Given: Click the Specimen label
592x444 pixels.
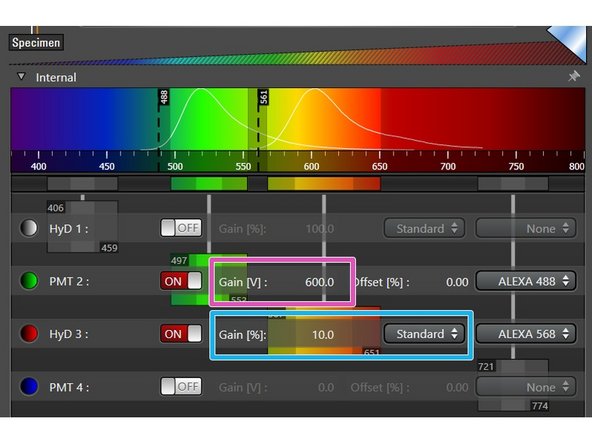Looking at the screenshot, I should (36, 42).
